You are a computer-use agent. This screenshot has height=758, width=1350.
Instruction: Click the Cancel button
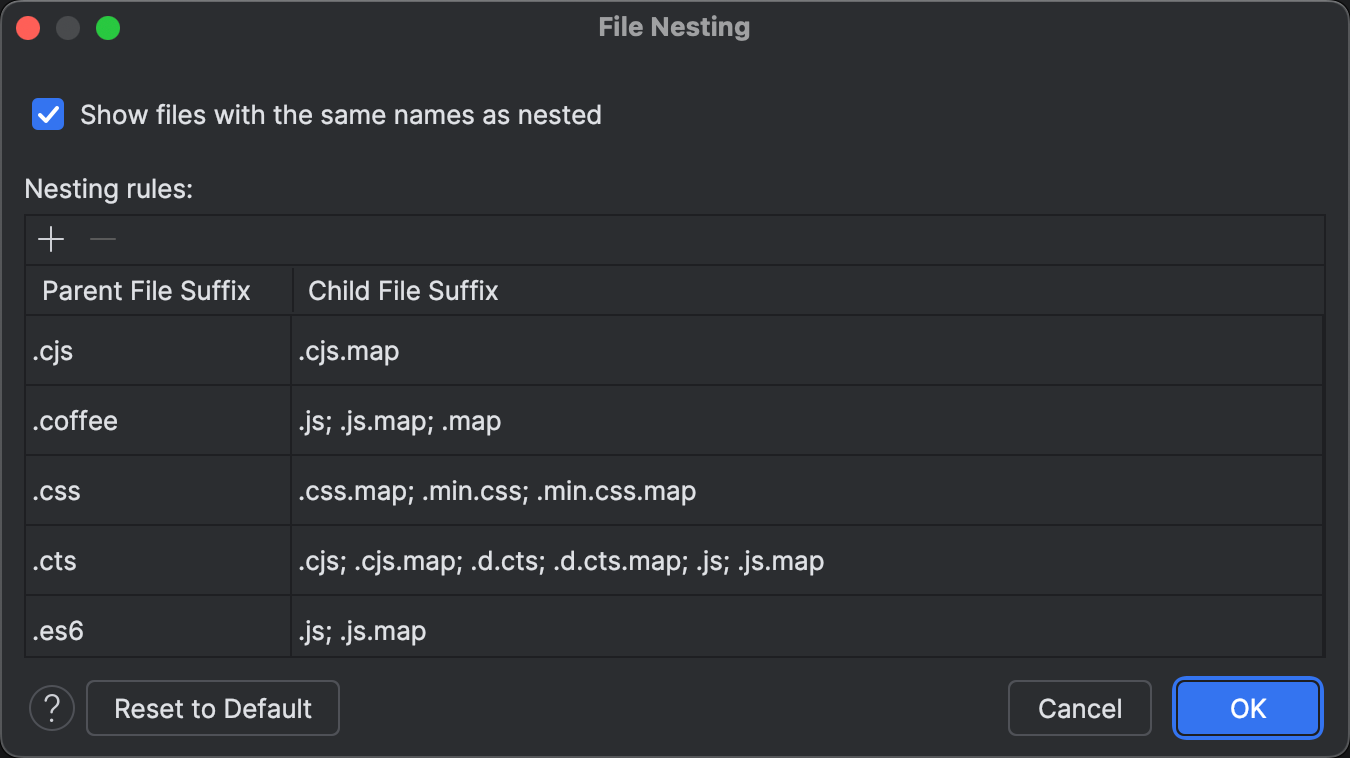[x=1080, y=709]
